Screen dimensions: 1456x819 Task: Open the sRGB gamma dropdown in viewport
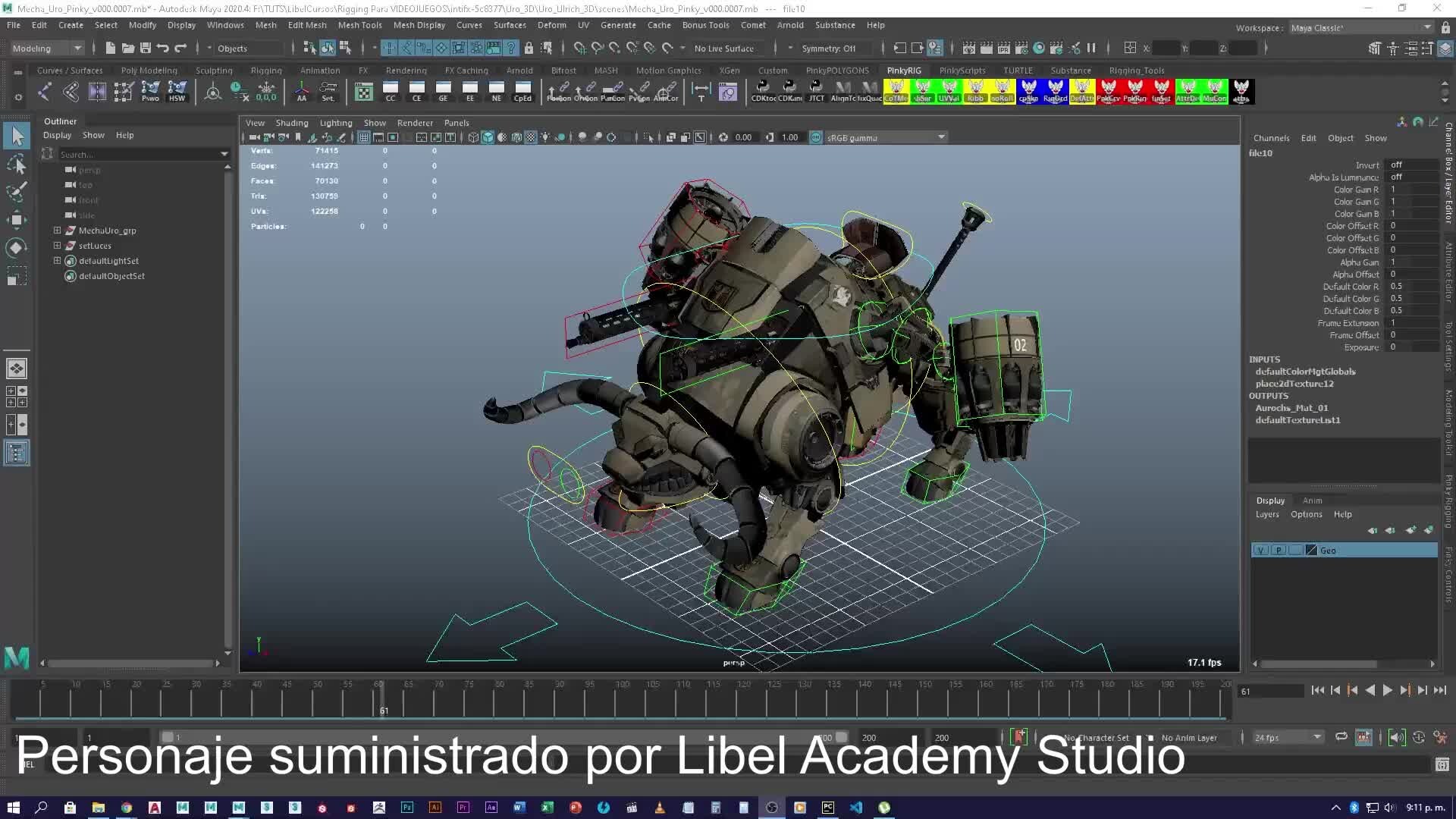point(940,137)
